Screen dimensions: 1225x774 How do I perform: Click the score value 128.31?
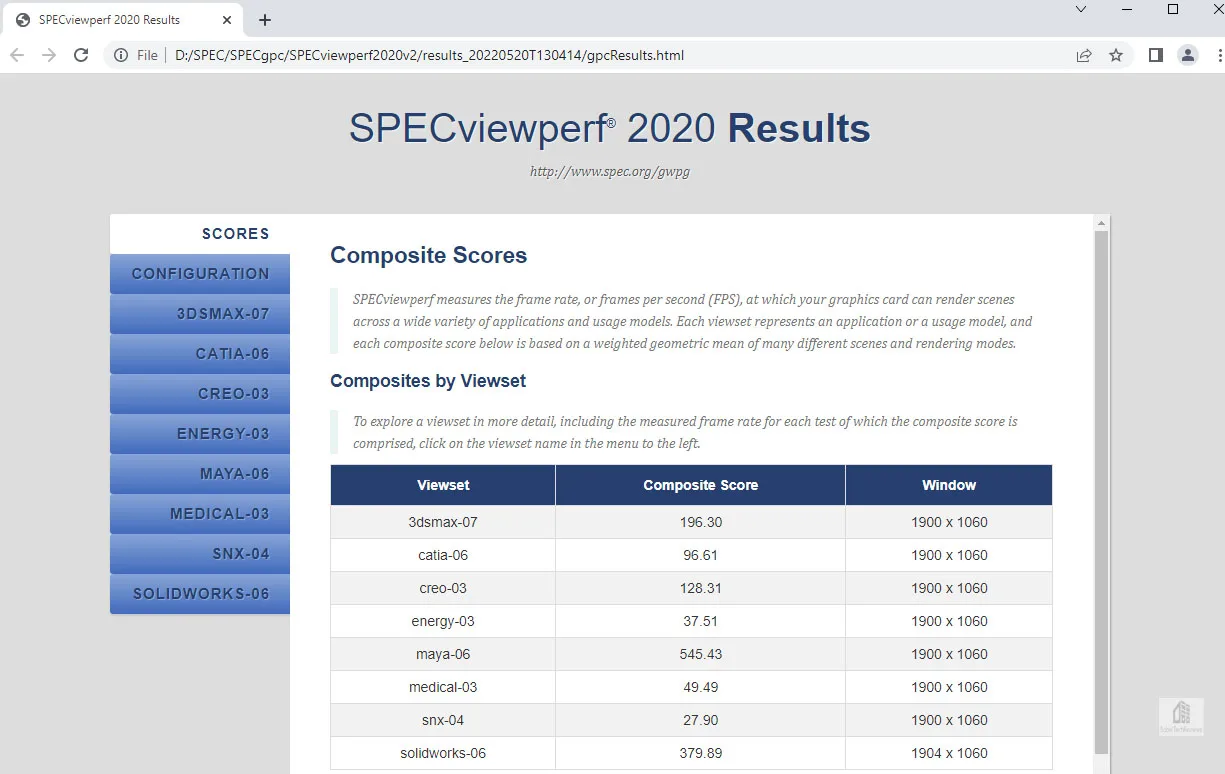point(700,588)
